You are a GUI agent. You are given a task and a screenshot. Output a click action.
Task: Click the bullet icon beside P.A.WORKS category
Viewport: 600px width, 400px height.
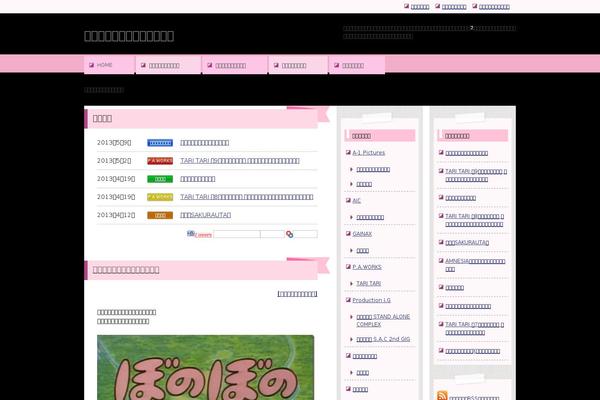click(348, 267)
